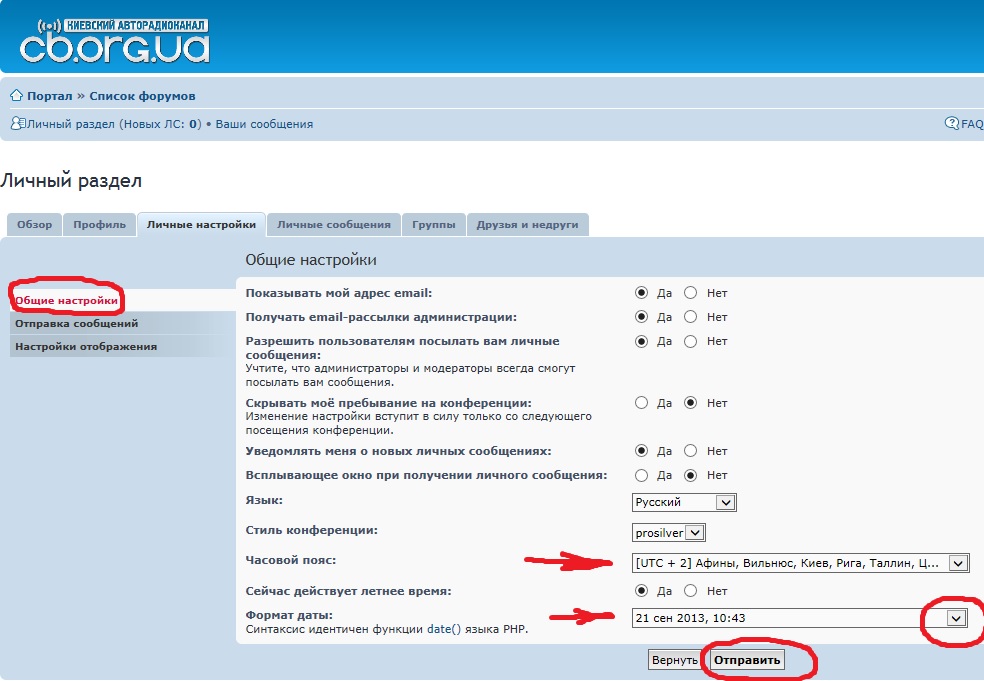Open Настройки отображения in the sidebar
984x681 pixels.
point(86,347)
